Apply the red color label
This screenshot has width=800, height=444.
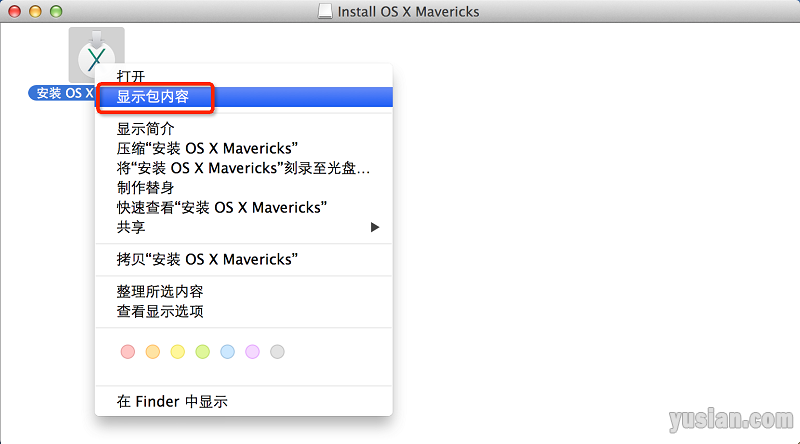(127, 352)
